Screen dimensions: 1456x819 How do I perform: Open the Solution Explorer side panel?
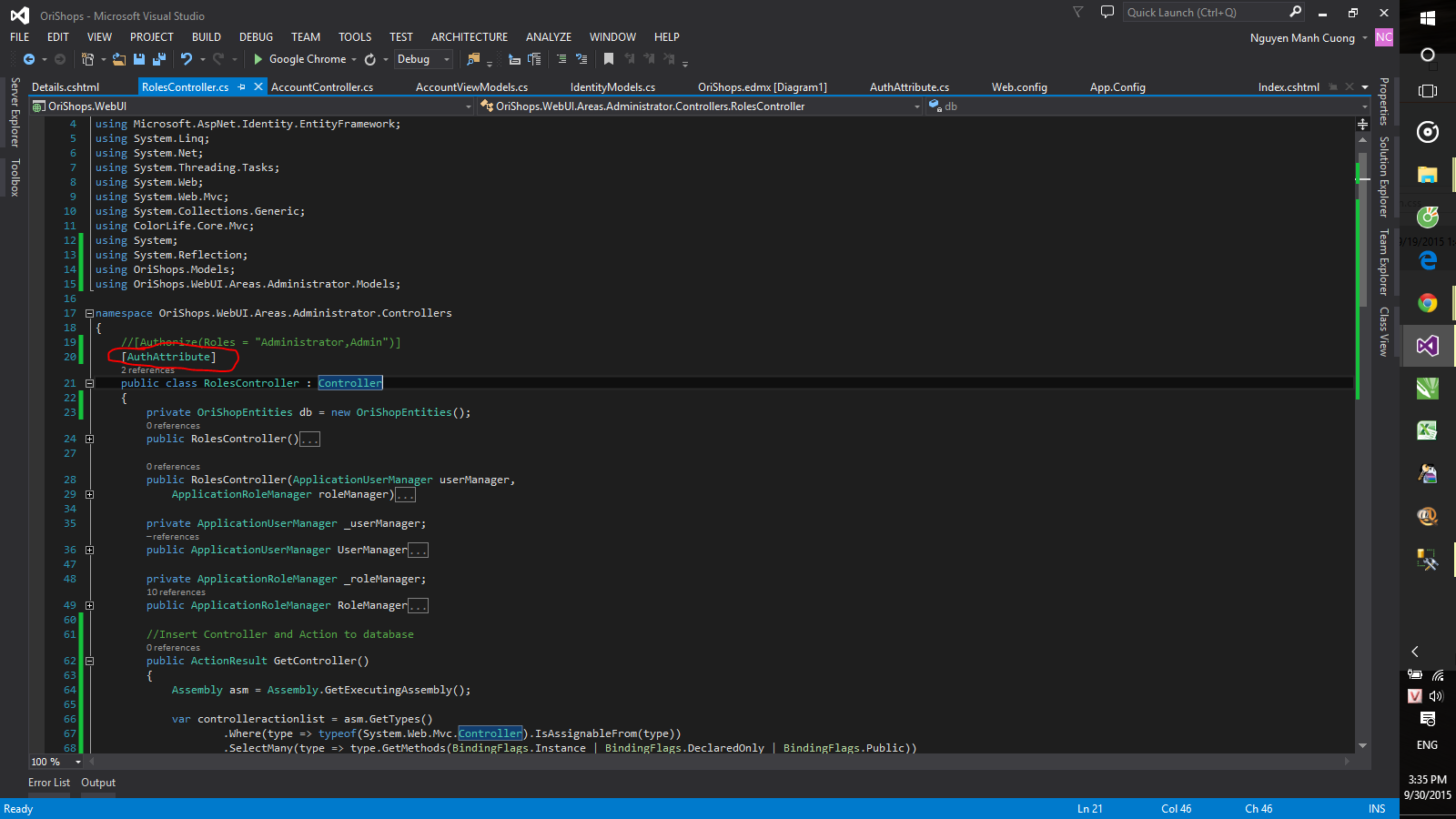point(1383,177)
